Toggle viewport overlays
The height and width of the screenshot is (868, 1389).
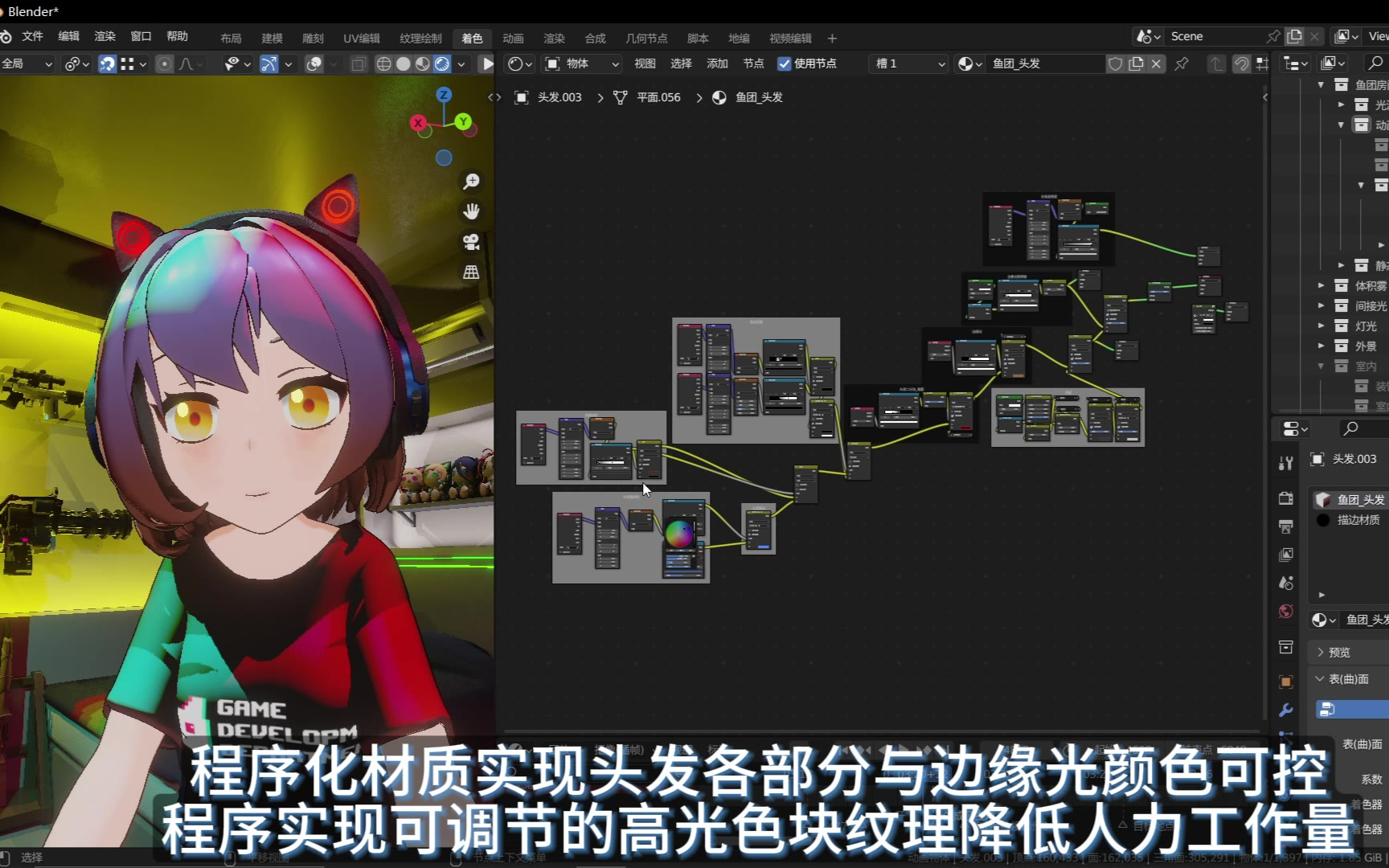[x=314, y=63]
